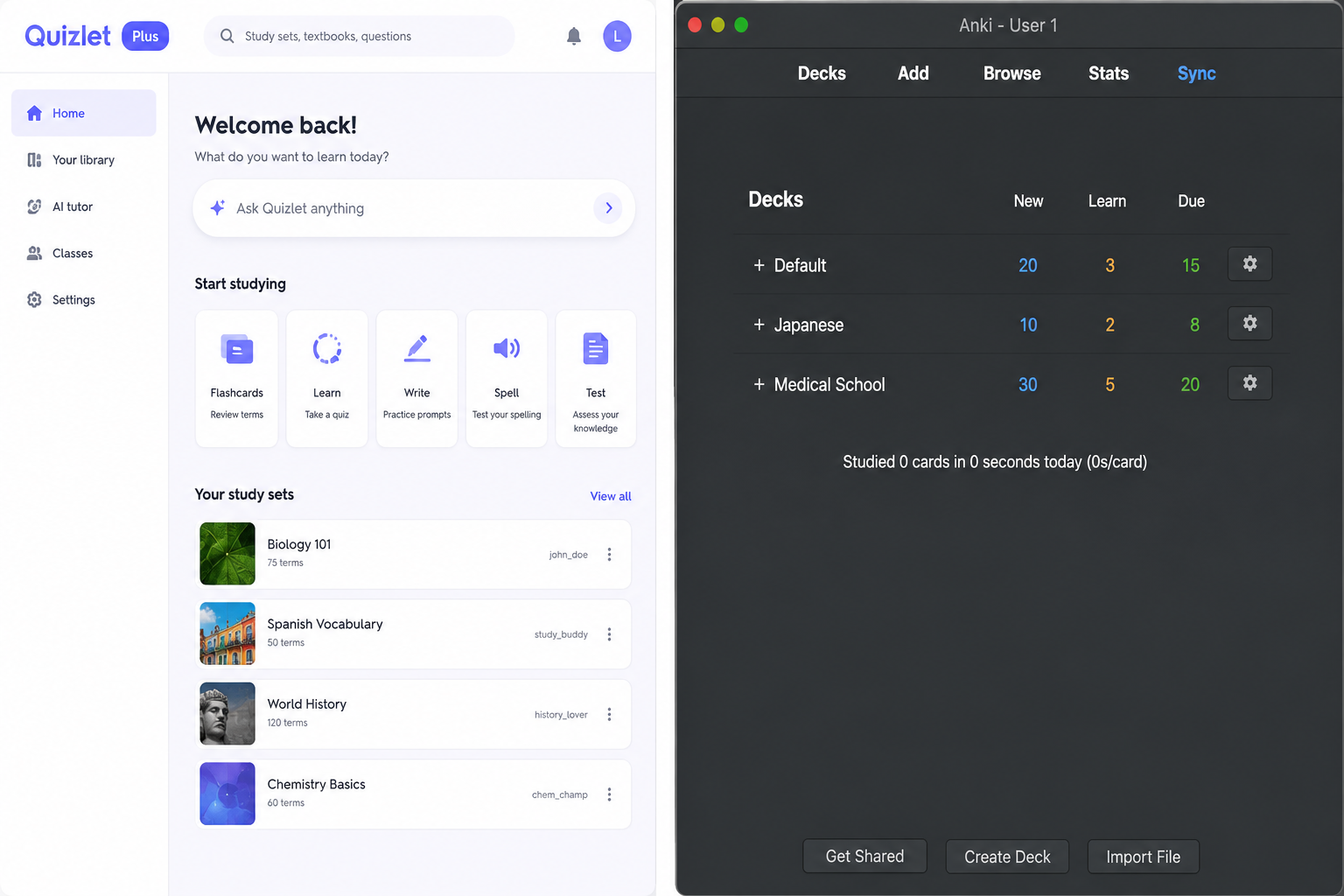Open the Medical School deck by name
This screenshot has width=1344, height=896.
(829, 384)
